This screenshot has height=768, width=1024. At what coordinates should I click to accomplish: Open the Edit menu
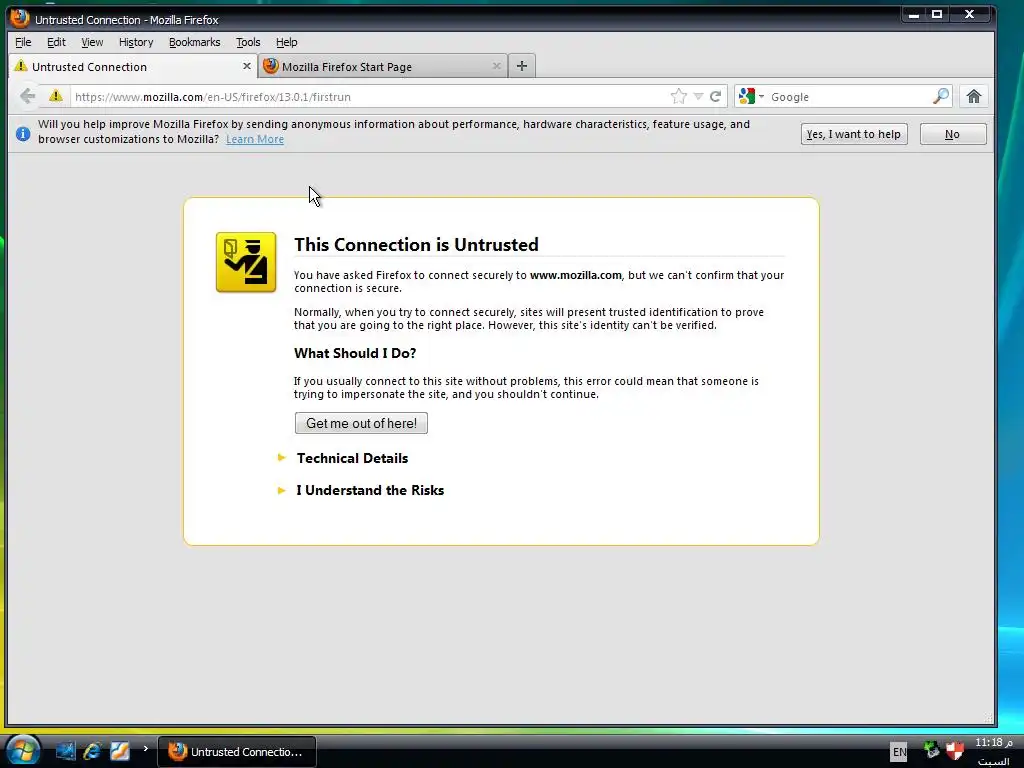pyautogui.click(x=56, y=42)
